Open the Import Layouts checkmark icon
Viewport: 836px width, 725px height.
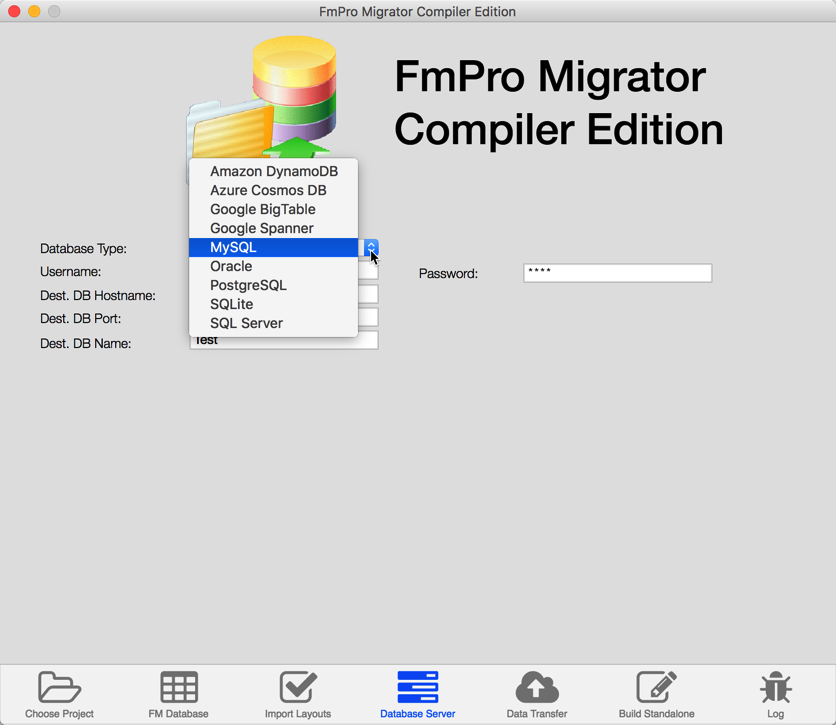[x=298, y=687]
